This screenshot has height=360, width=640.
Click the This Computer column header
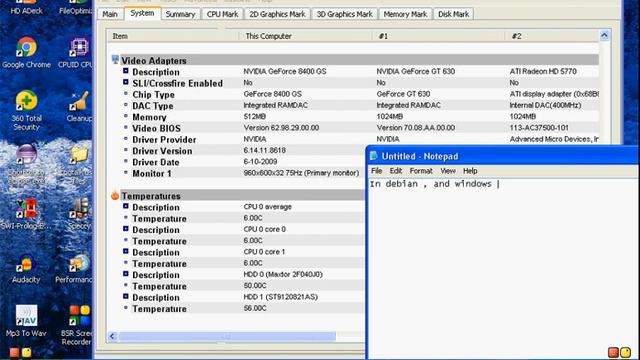pos(305,36)
